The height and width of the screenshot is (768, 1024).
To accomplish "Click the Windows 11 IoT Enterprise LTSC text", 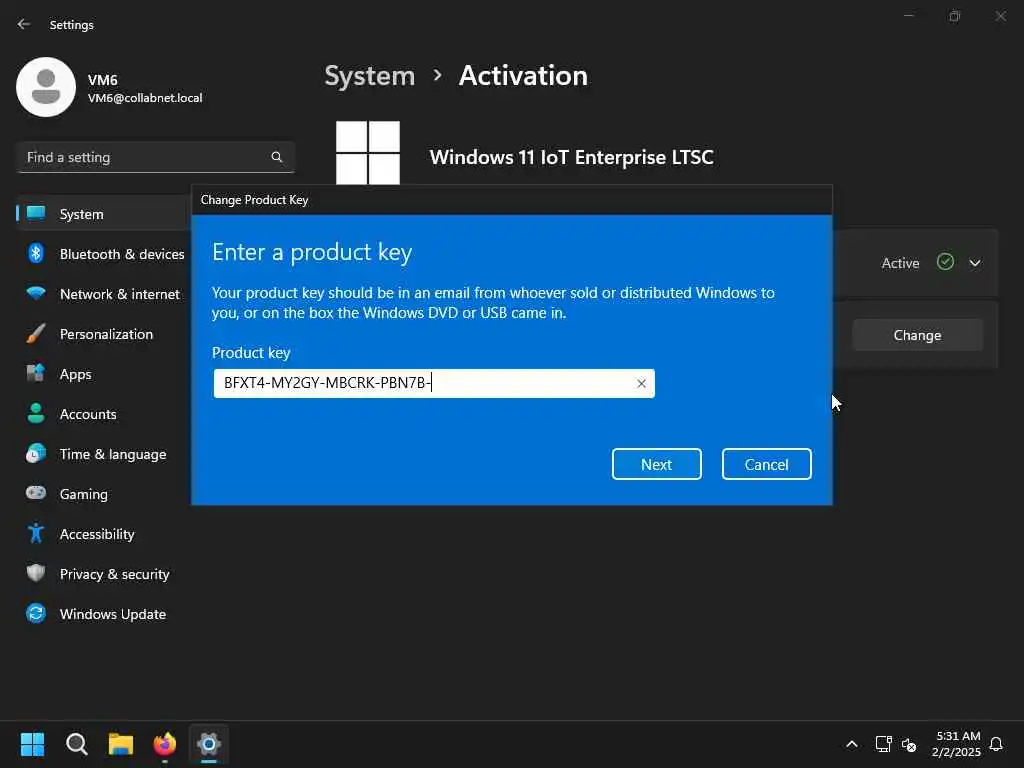I will tap(571, 157).
